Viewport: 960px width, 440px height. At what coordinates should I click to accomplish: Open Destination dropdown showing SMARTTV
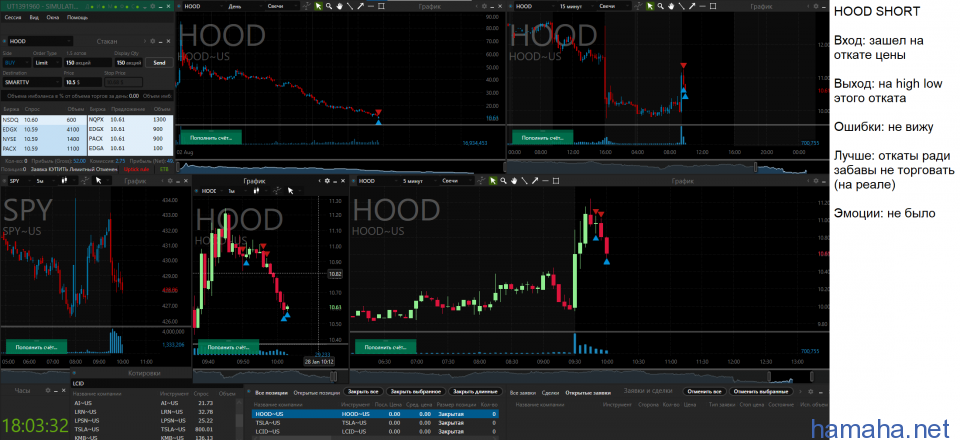(31, 81)
